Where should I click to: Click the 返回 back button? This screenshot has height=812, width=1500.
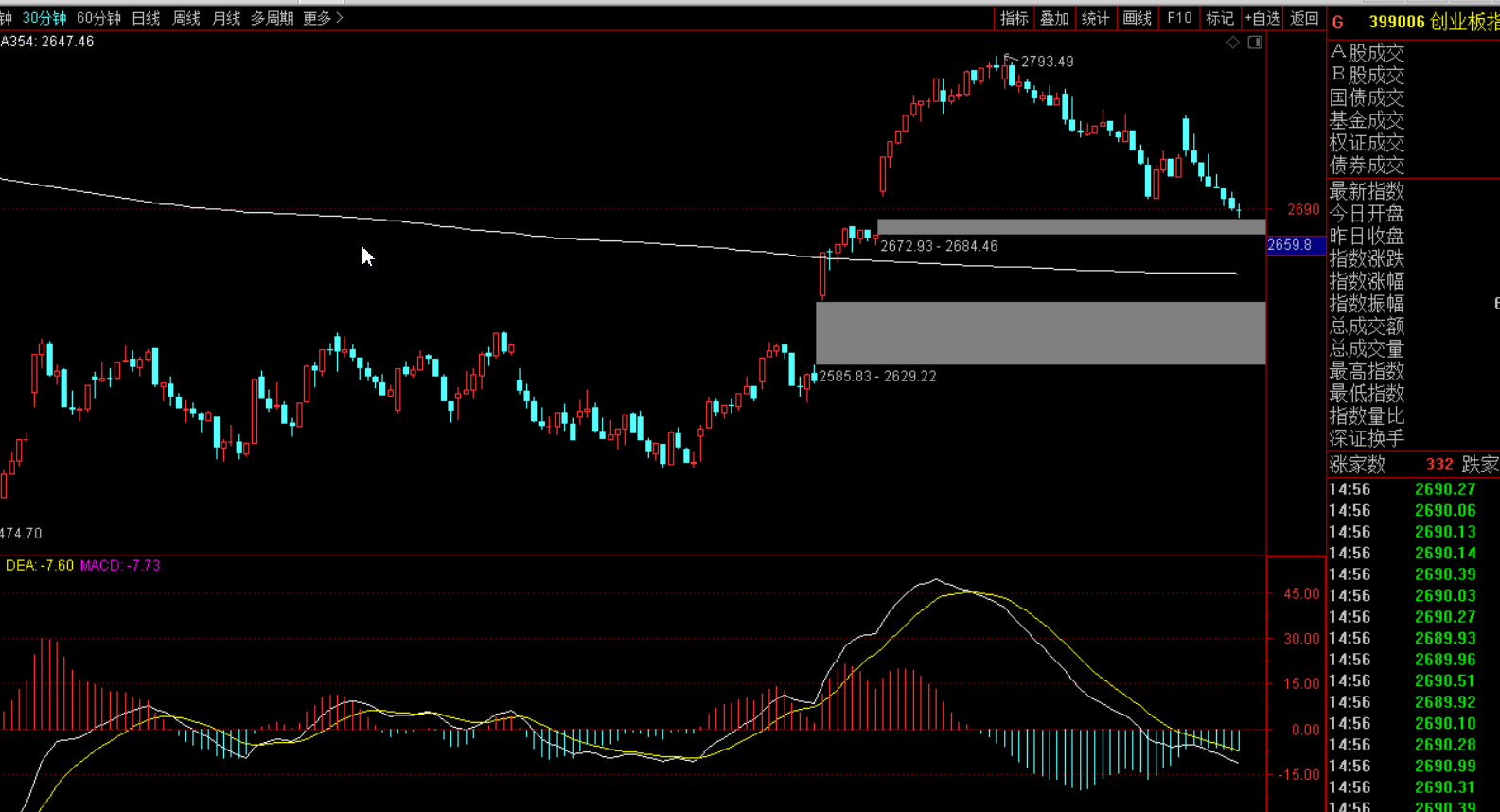pos(1304,18)
